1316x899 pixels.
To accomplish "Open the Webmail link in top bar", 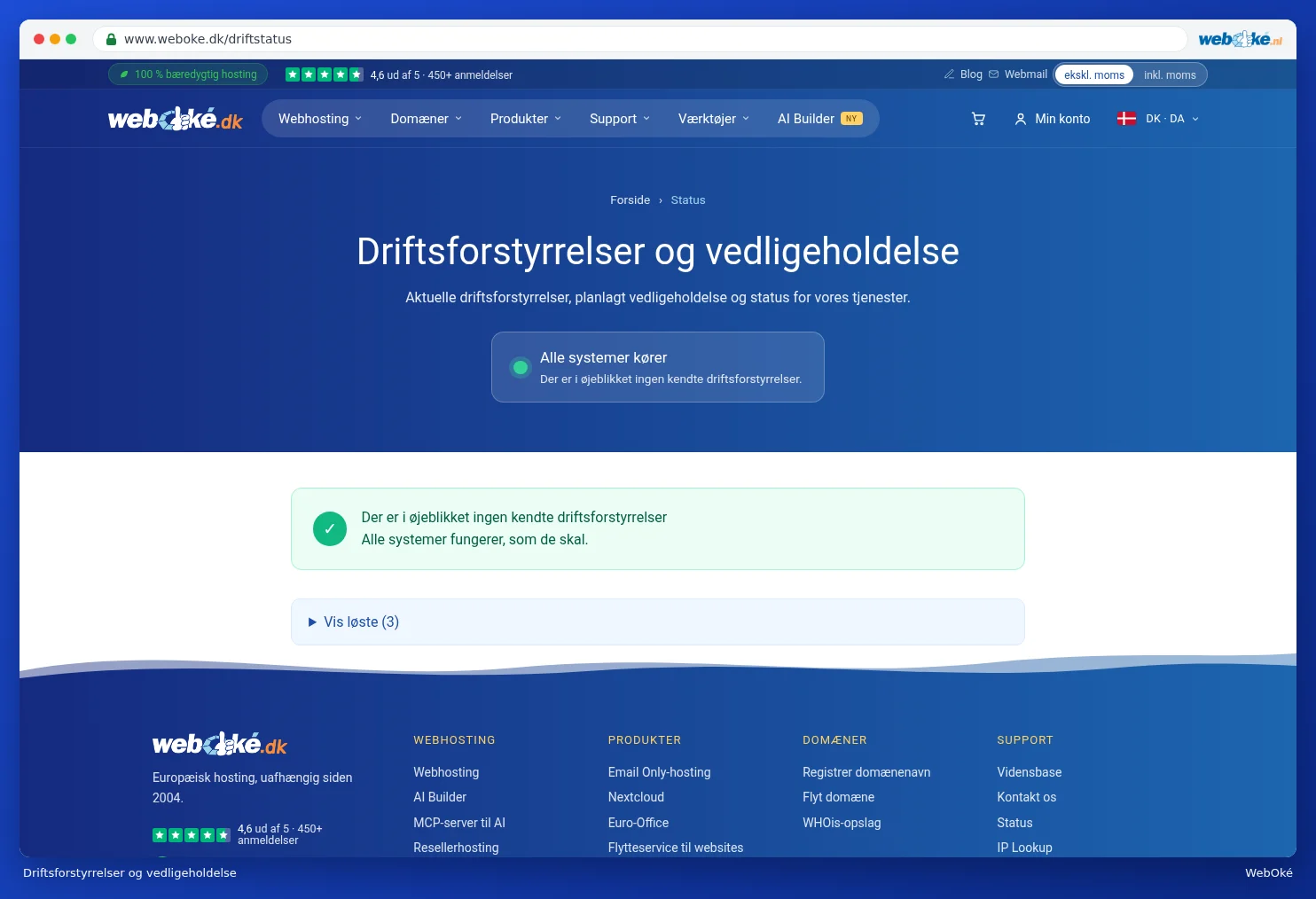I will [x=1026, y=74].
